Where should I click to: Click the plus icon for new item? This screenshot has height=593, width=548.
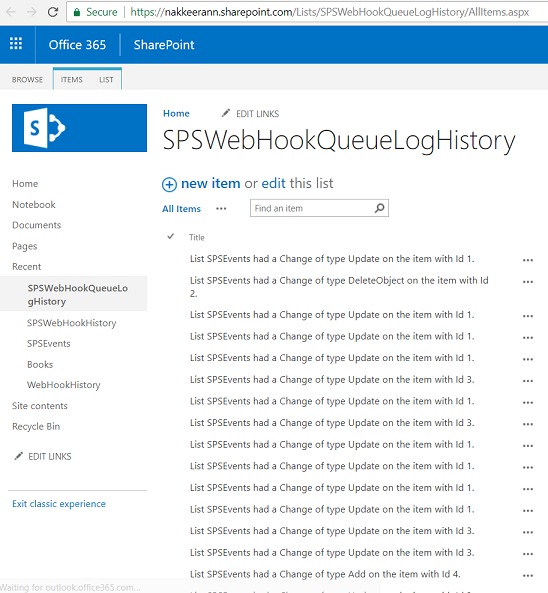[x=169, y=185]
